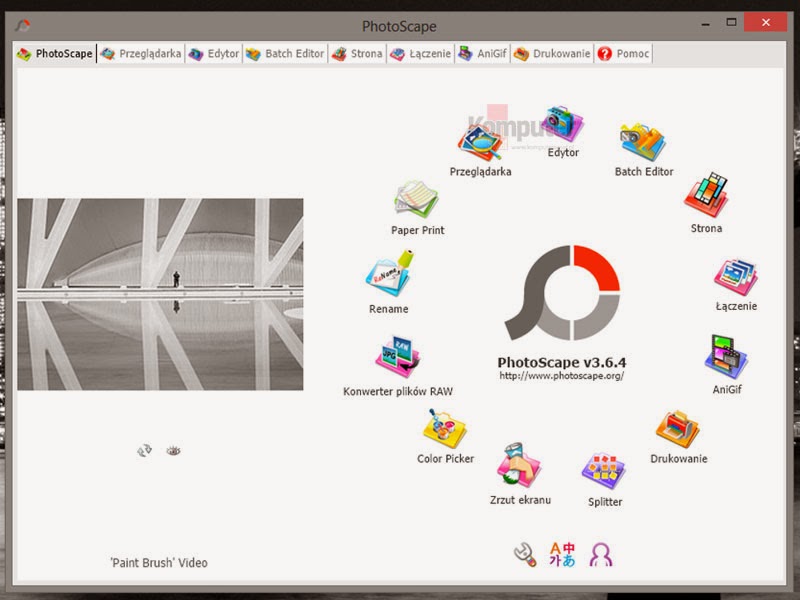Switch to the Strona tab

click(x=357, y=54)
